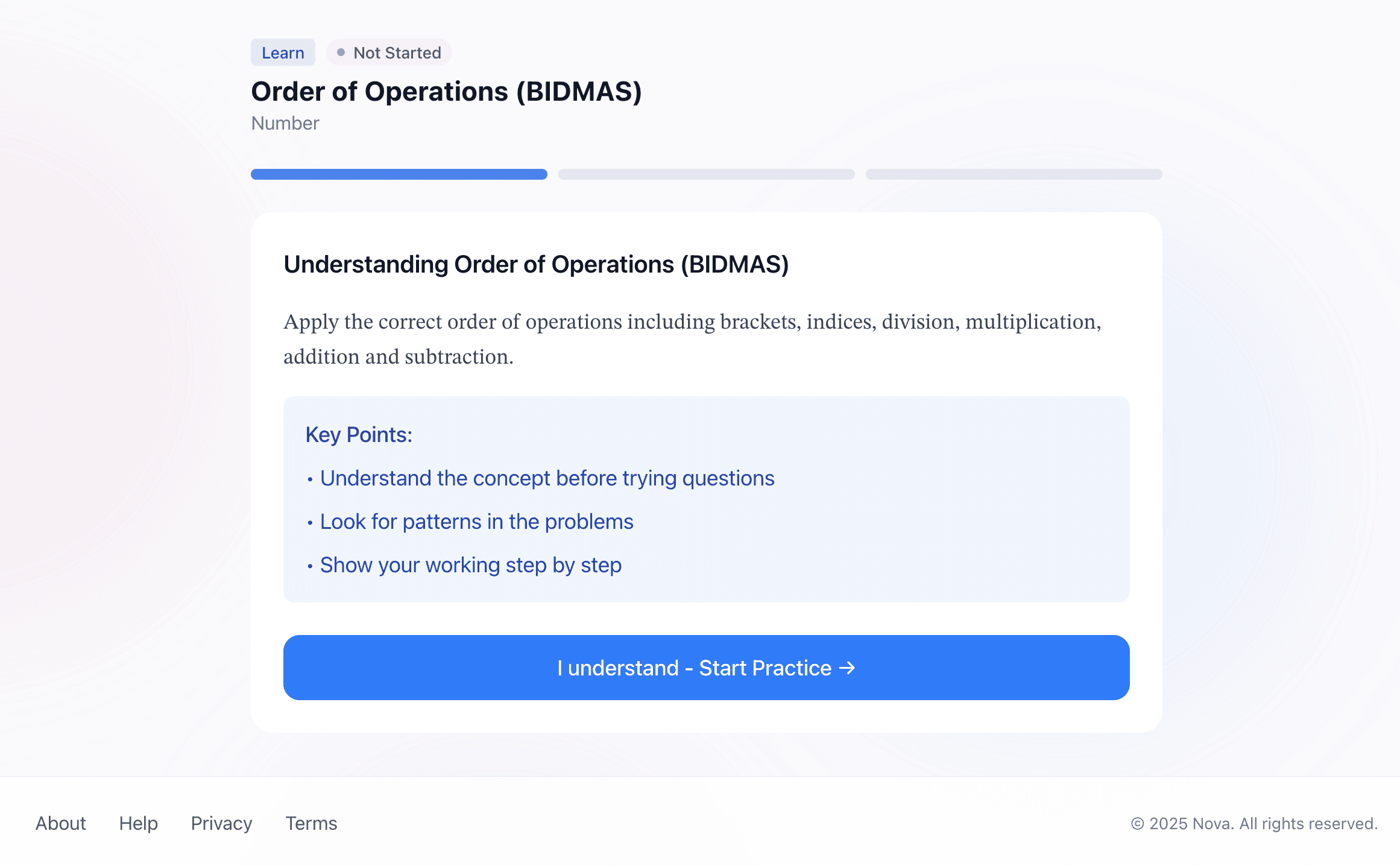Open the Help footer link
Screen dimensions: 1400x866
(138, 823)
